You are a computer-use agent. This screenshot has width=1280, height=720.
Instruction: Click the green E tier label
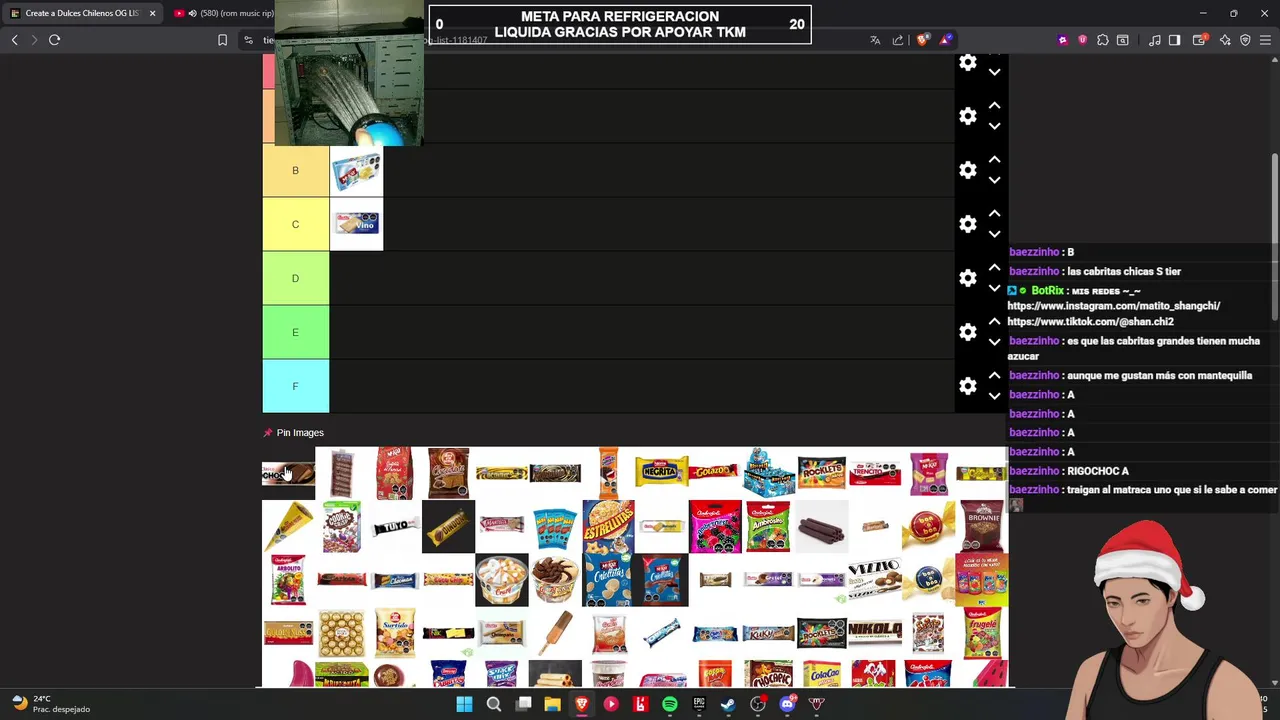(295, 333)
